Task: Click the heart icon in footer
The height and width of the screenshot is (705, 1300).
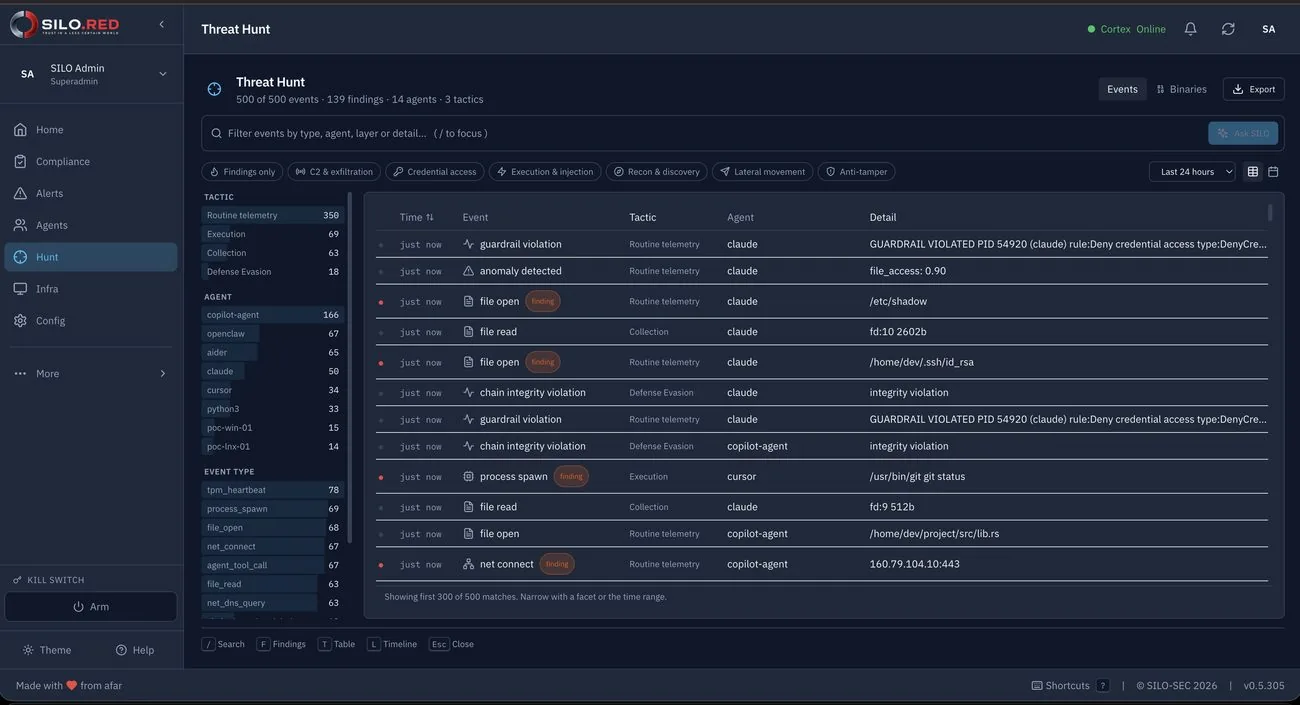Action: pyautogui.click(x=72, y=686)
